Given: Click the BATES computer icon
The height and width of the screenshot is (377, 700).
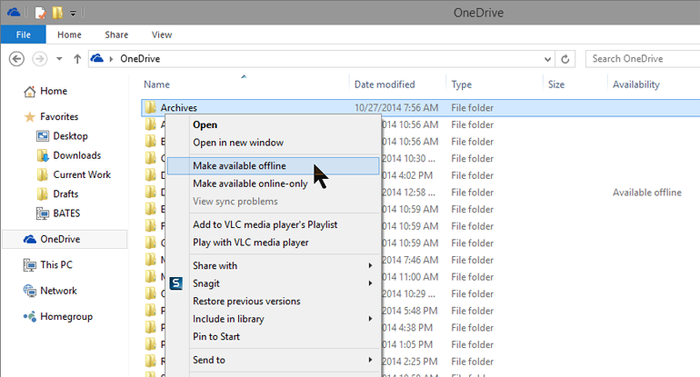Looking at the screenshot, I should 42,214.
